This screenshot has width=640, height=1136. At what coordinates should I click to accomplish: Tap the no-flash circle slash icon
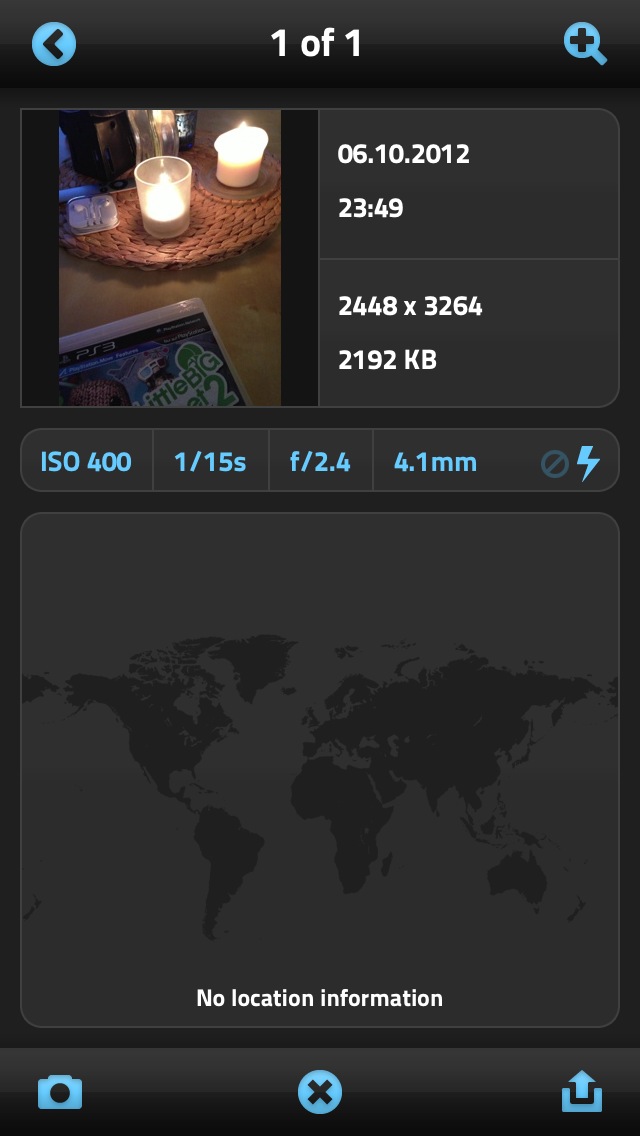click(x=555, y=464)
